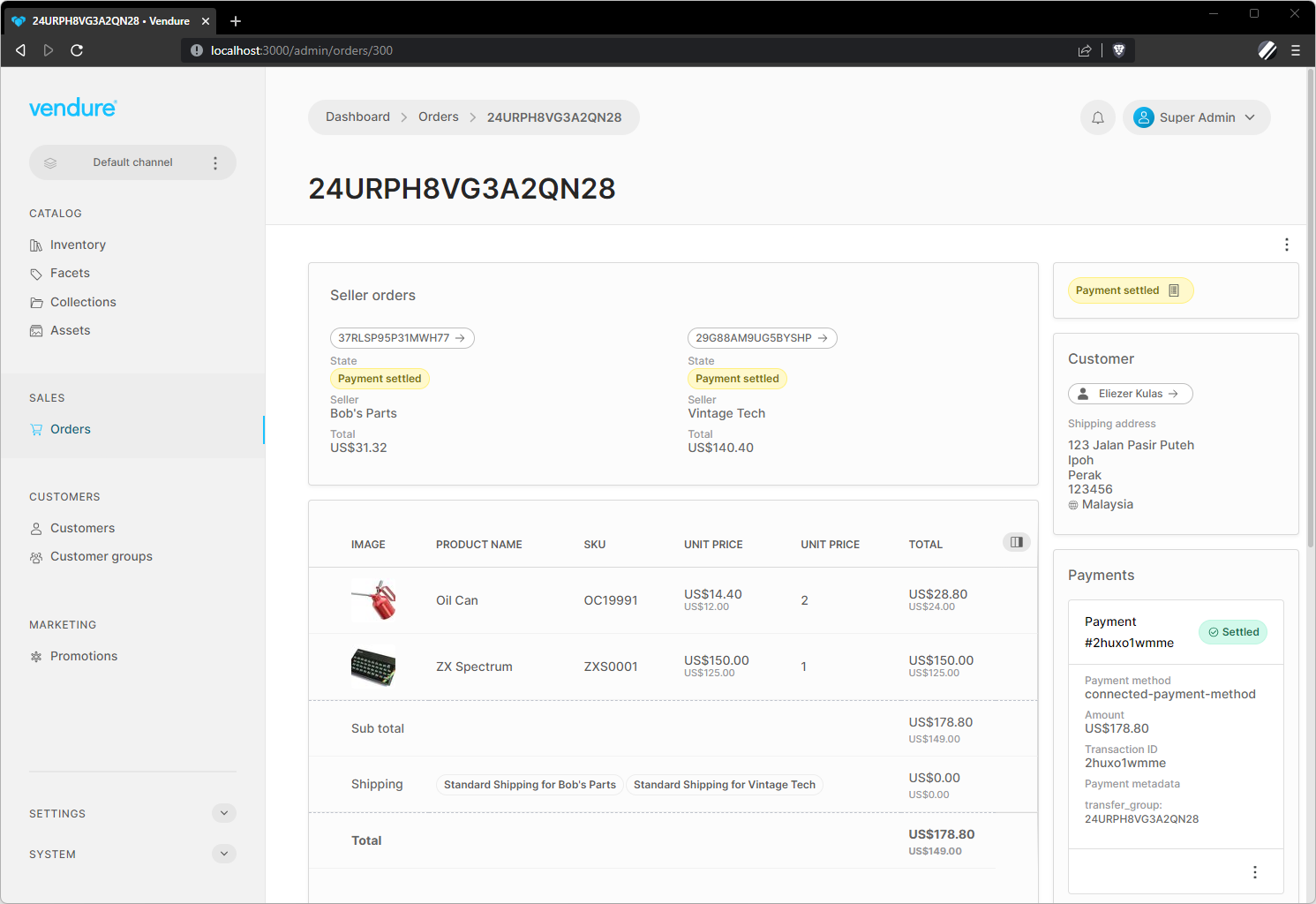The width and height of the screenshot is (1316, 904).
Task: Click the Promotions icon under Marketing
Action: pos(36,656)
